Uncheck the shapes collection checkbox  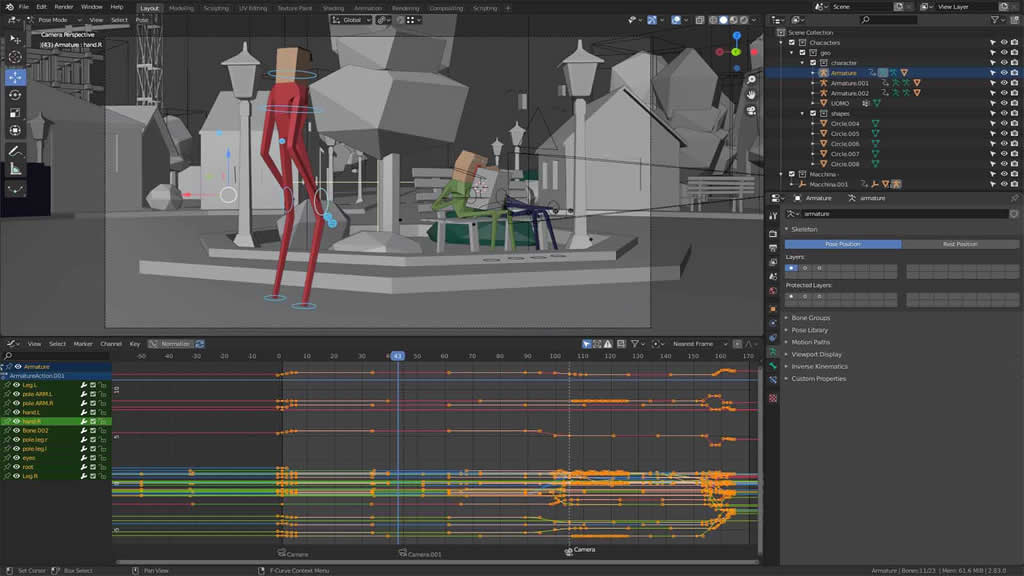[x=813, y=114]
